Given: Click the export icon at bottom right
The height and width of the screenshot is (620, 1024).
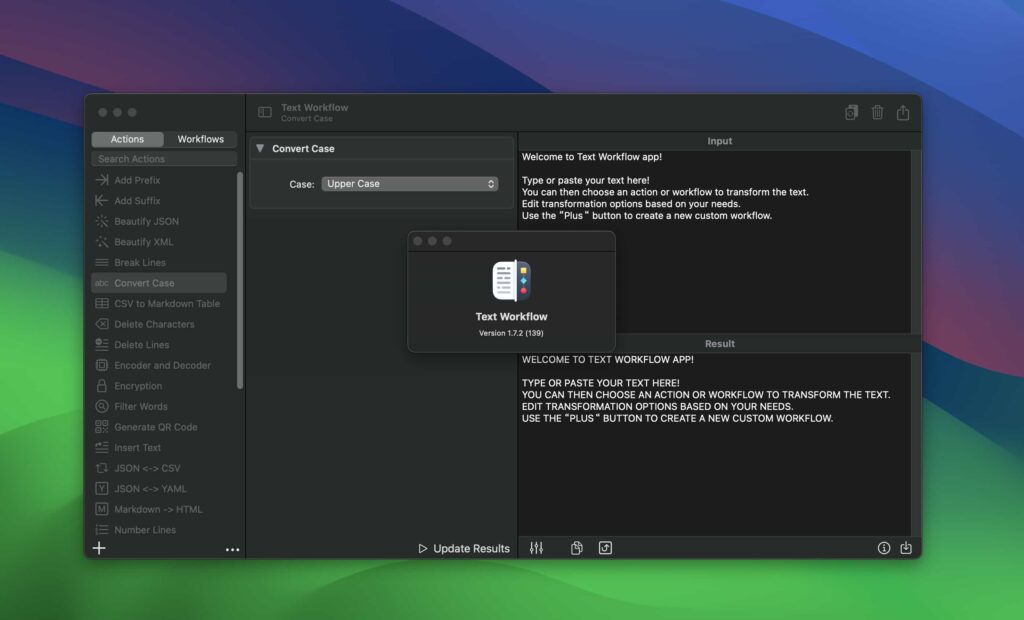Looking at the screenshot, I should (906, 548).
